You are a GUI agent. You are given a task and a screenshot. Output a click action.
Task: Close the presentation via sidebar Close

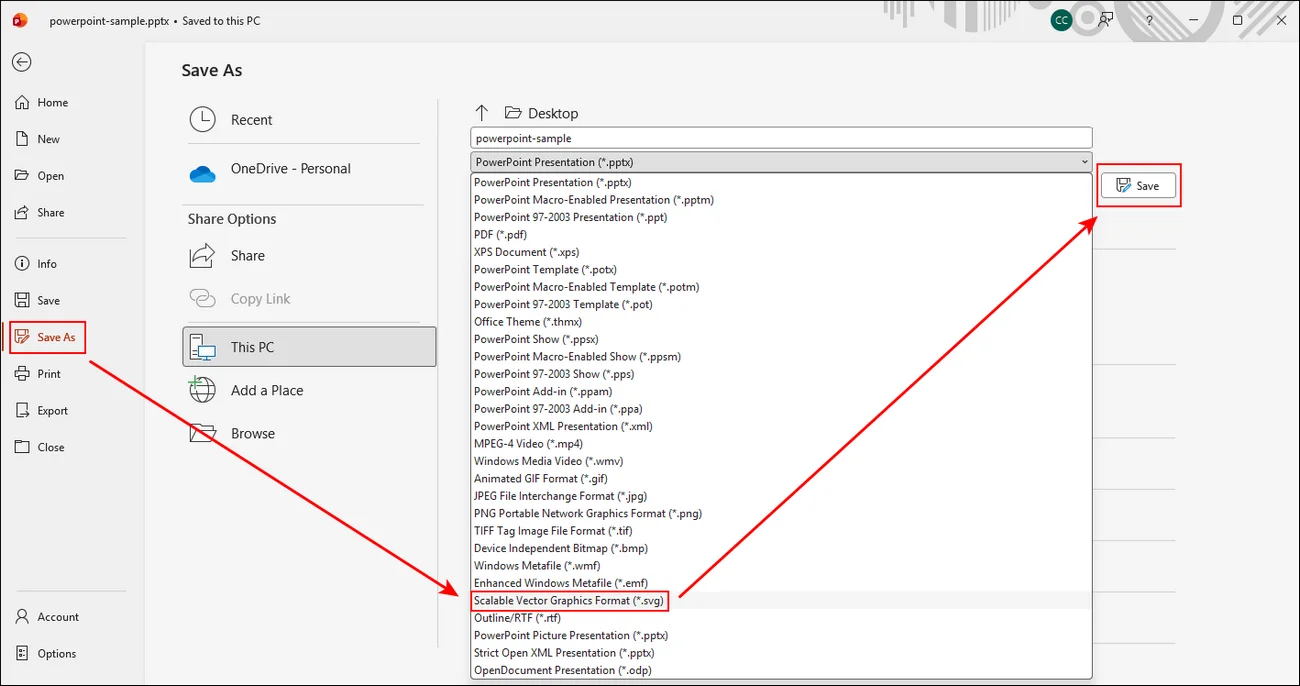pos(40,447)
